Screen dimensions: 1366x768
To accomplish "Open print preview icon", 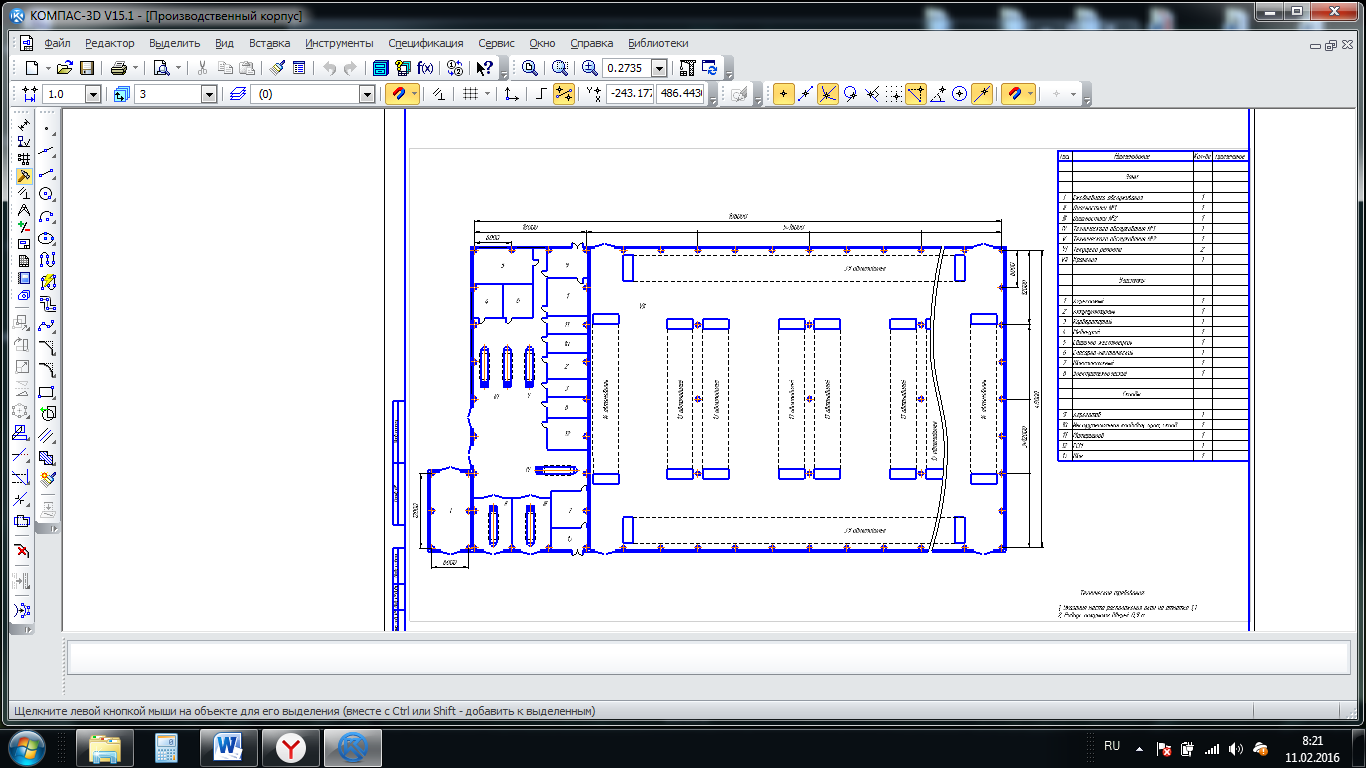I will 161,68.
